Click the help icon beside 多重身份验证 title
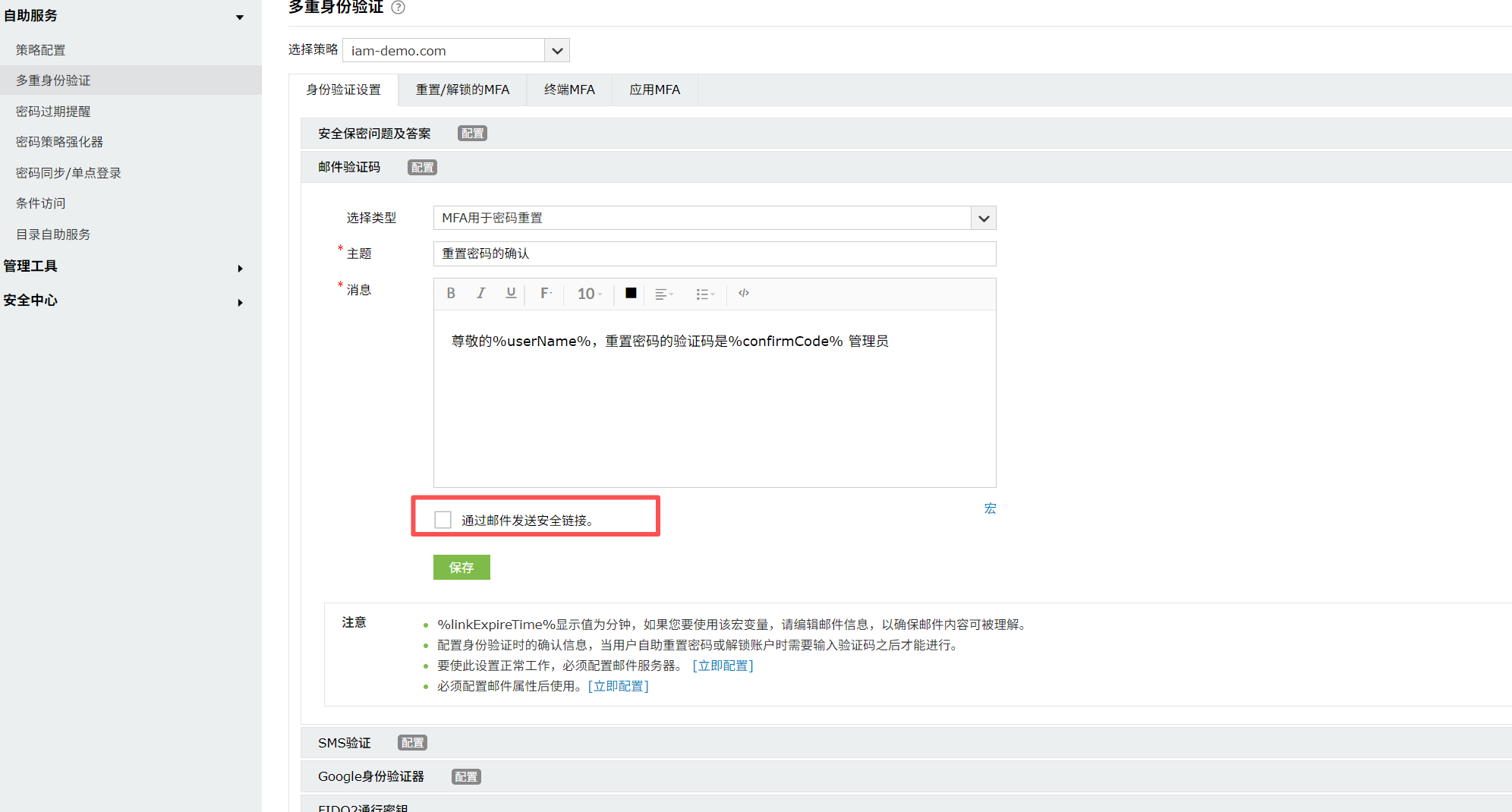 click(x=398, y=8)
